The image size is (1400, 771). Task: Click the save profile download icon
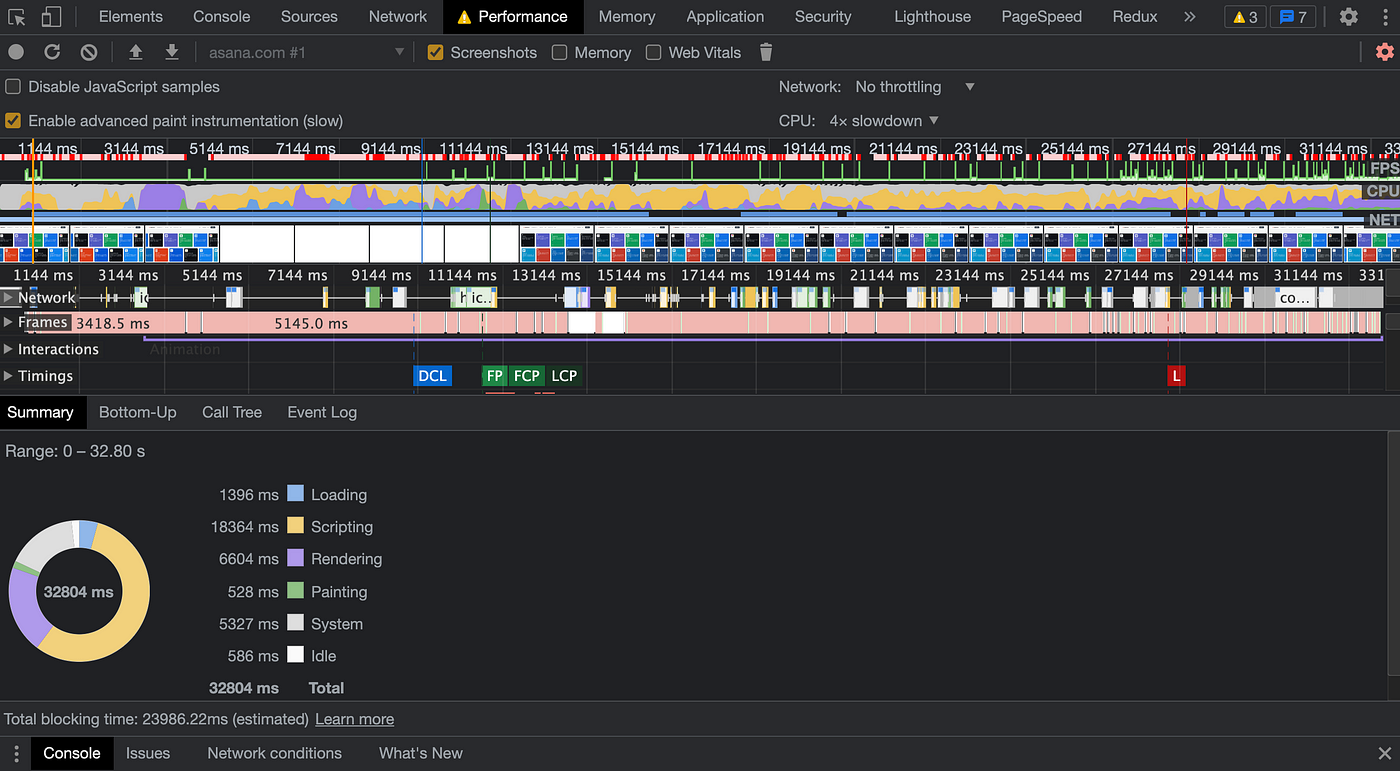pos(171,52)
